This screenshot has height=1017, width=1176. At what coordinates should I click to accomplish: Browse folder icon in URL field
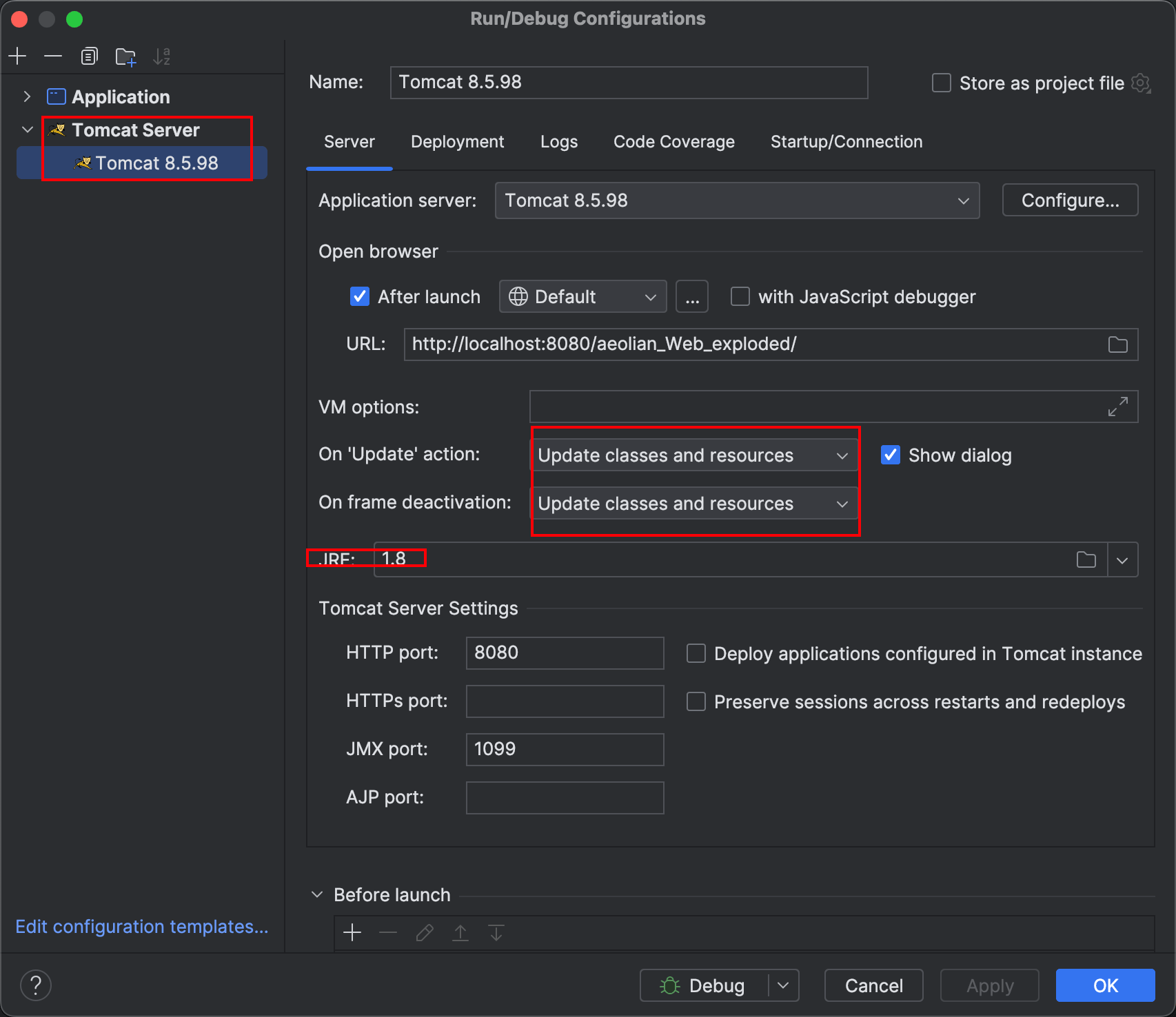tap(1117, 345)
